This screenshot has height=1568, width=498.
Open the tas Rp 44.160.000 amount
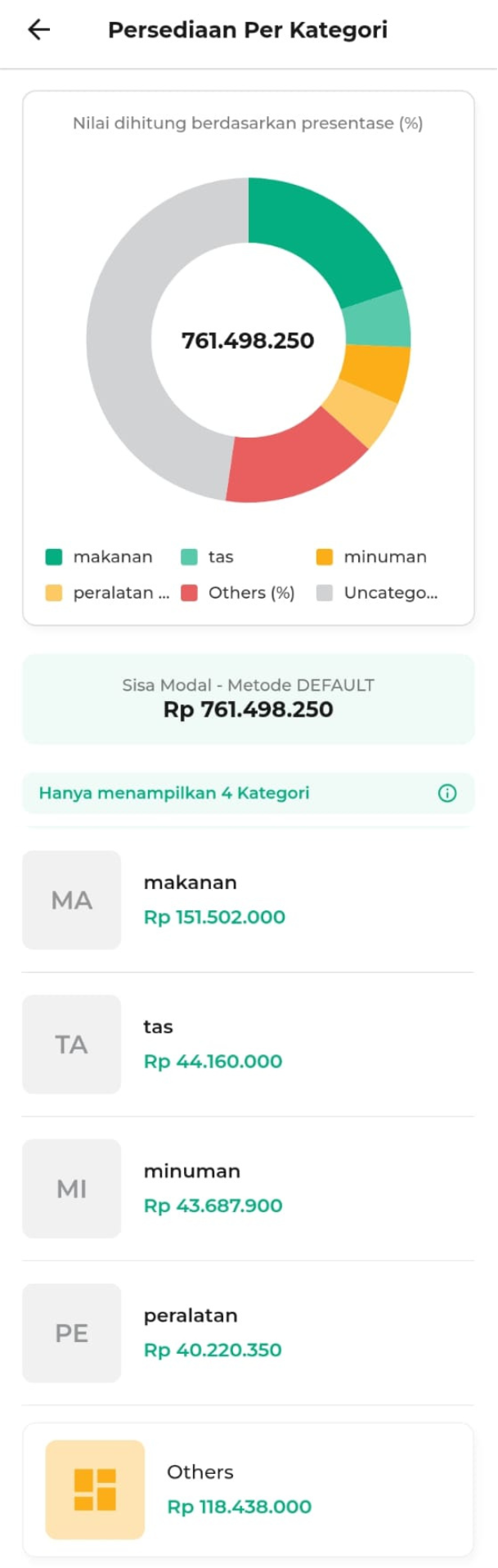point(213,1061)
